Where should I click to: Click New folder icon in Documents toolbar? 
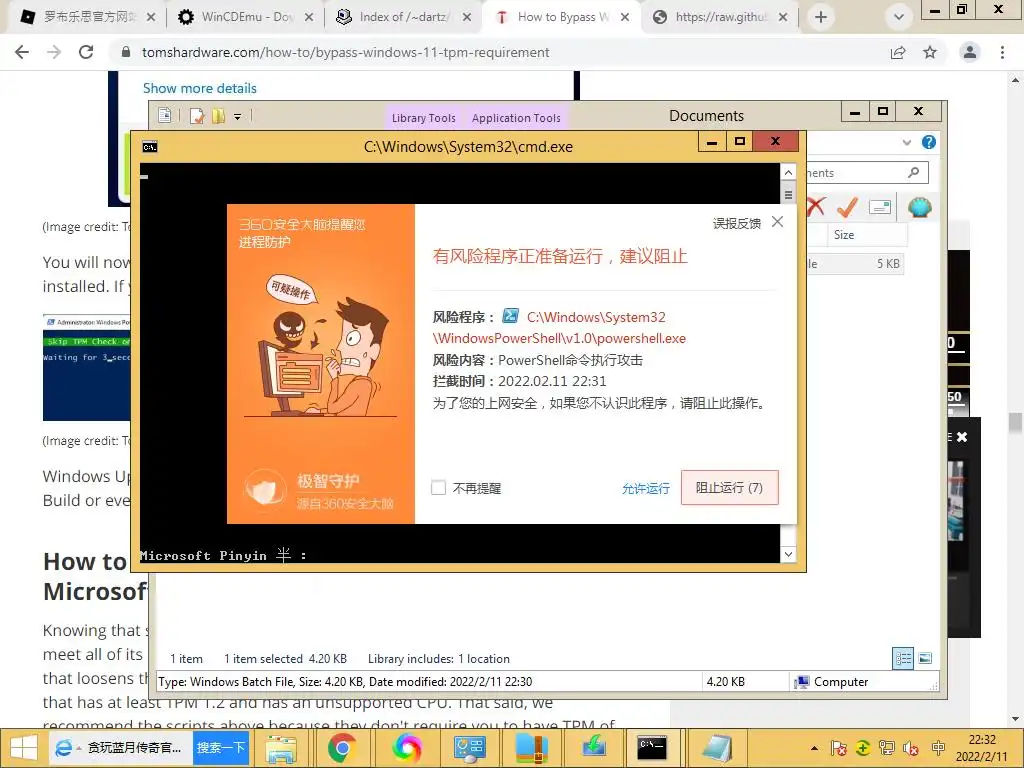217,116
